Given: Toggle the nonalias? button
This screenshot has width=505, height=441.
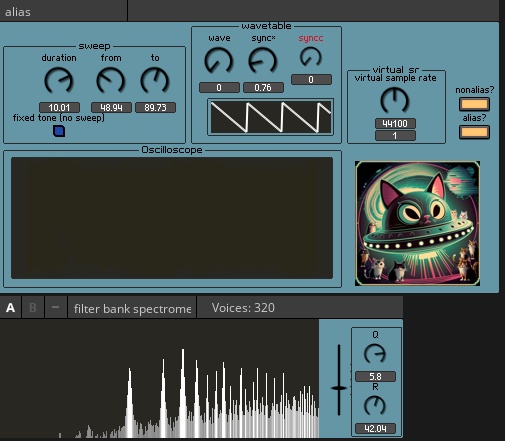Looking at the screenshot, I should [474, 104].
